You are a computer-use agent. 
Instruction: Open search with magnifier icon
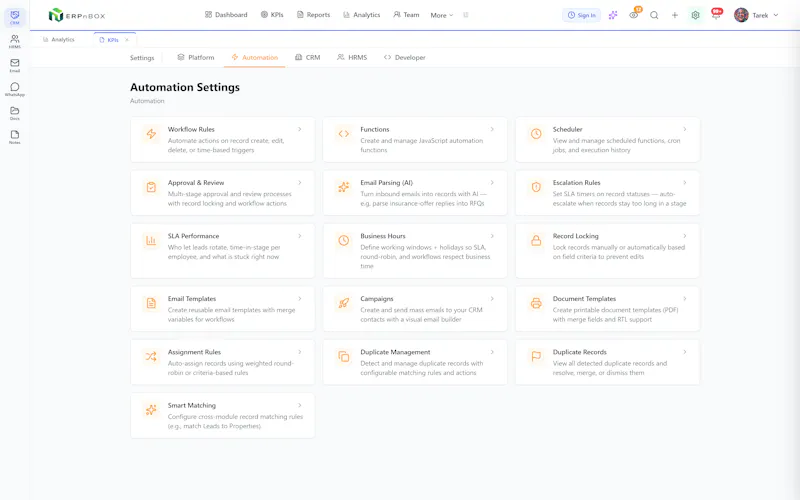pos(654,15)
